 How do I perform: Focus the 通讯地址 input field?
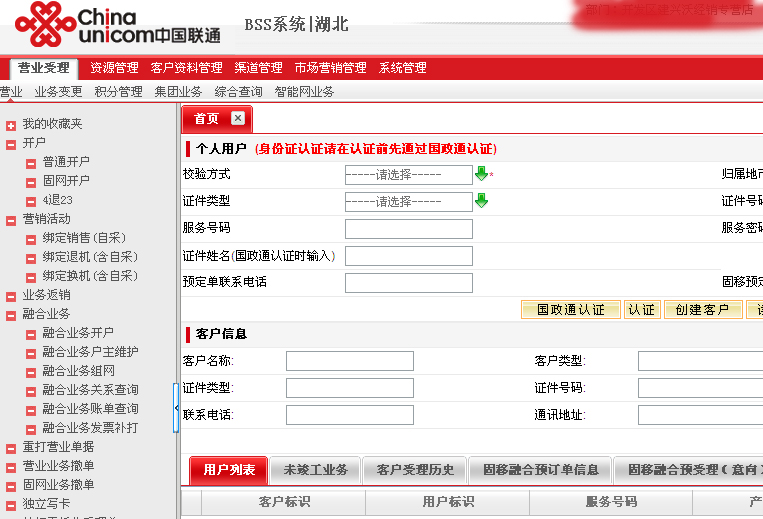pyautogui.click(x=701, y=415)
